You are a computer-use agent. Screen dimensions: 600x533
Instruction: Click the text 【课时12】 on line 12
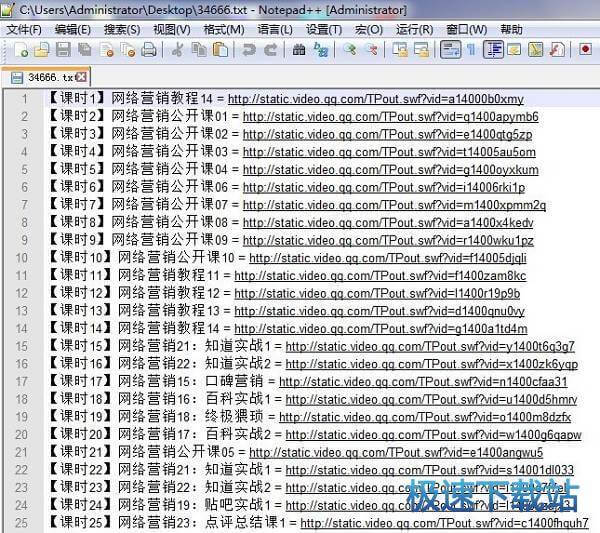coord(81,293)
